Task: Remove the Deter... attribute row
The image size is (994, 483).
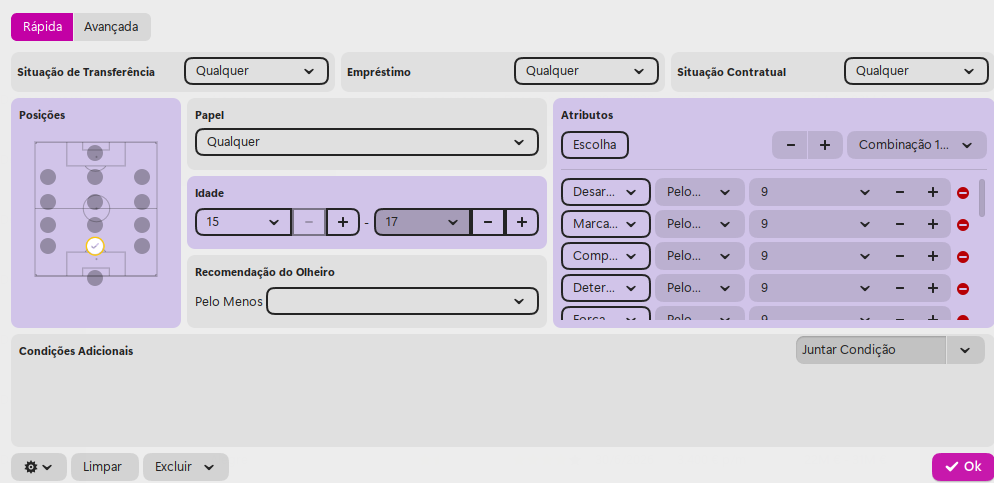Action: [962, 288]
